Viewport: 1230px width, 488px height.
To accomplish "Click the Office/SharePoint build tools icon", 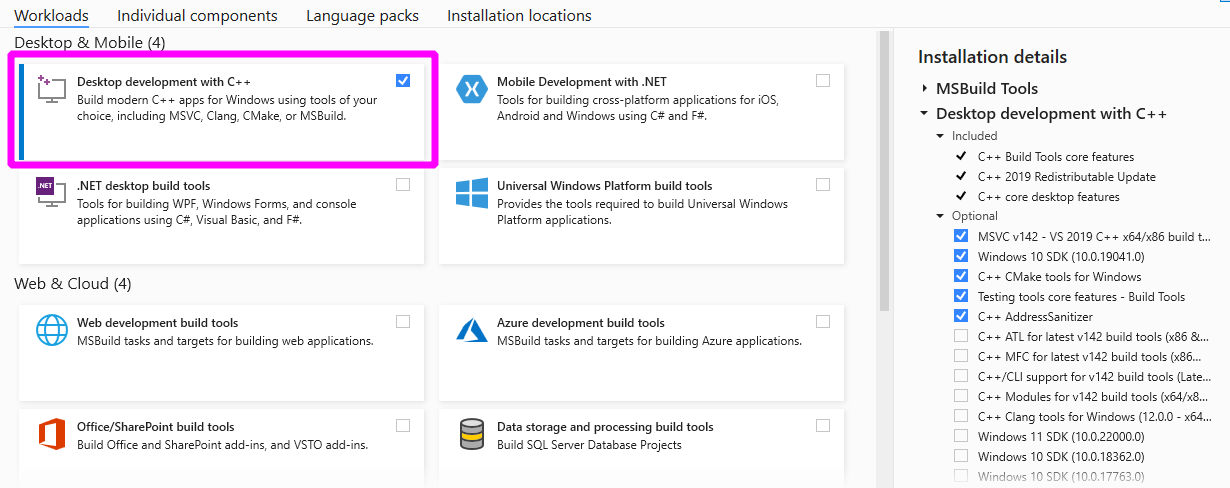I will click(50, 434).
